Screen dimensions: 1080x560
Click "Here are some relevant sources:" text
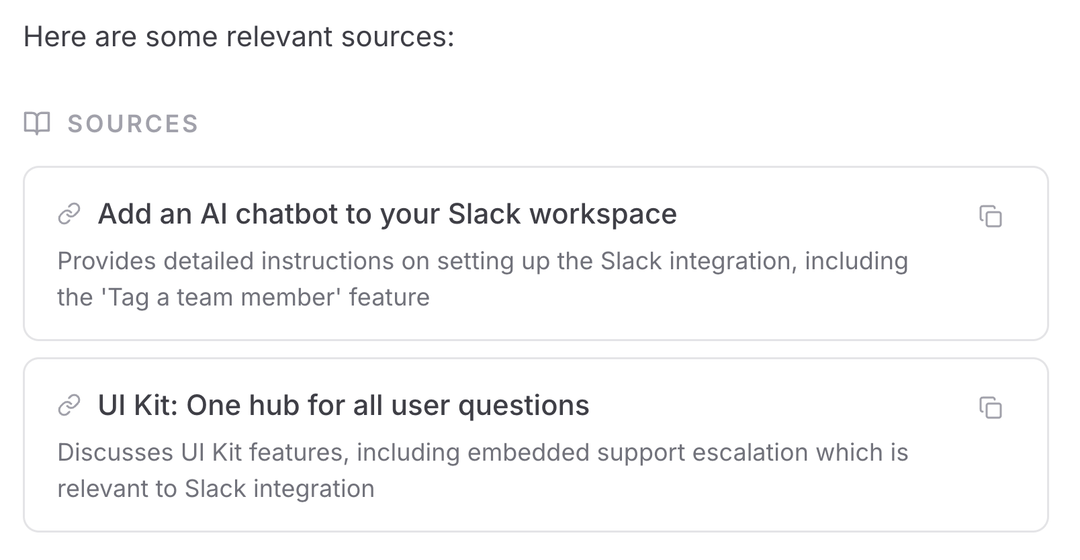click(x=238, y=37)
